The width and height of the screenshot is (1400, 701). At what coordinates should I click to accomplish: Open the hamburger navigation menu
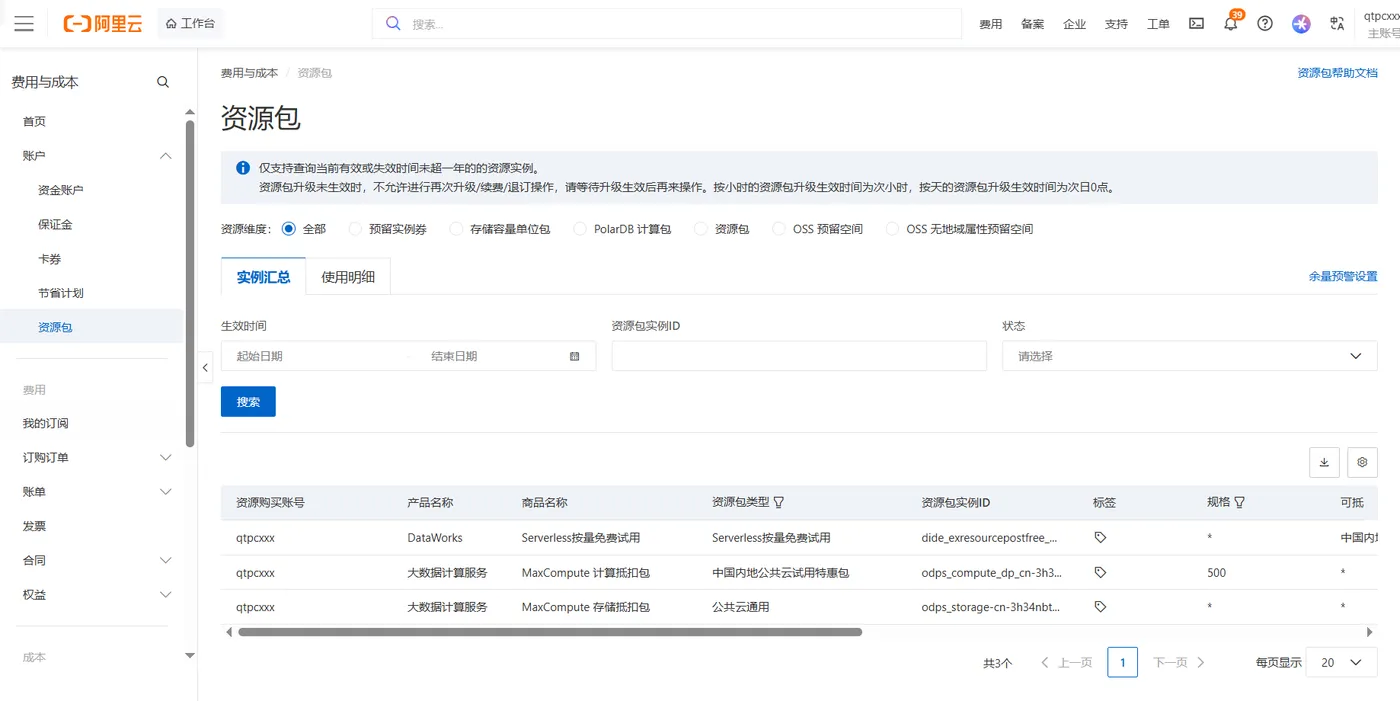tap(24, 24)
